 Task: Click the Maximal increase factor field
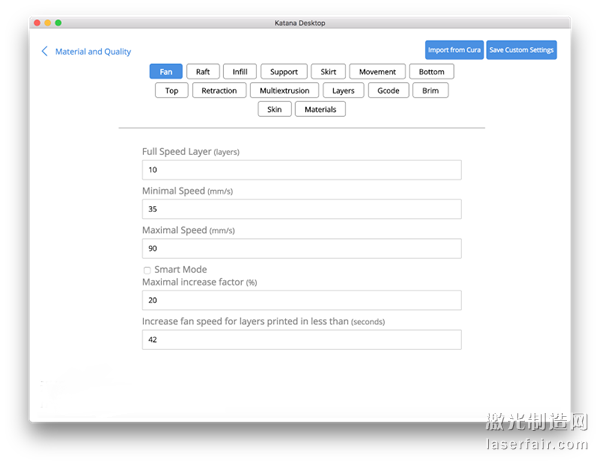[x=301, y=300]
